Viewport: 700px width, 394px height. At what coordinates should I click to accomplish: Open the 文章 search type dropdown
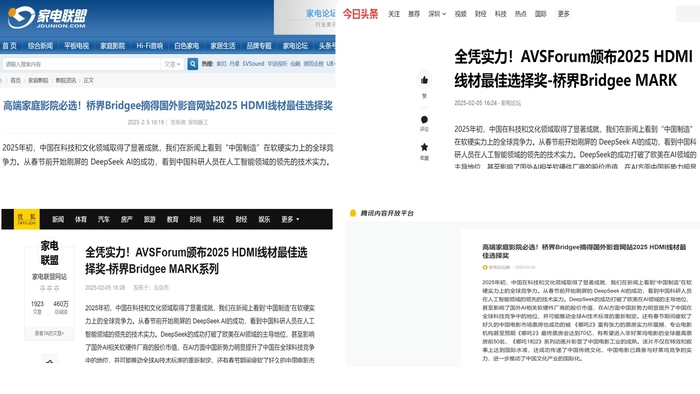click(x=172, y=64)
